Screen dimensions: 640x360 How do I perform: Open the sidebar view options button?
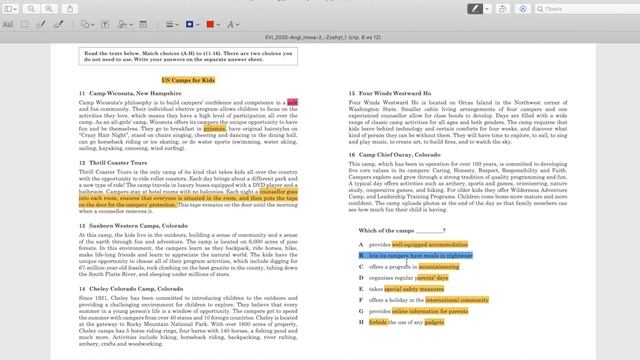point(10,9)
